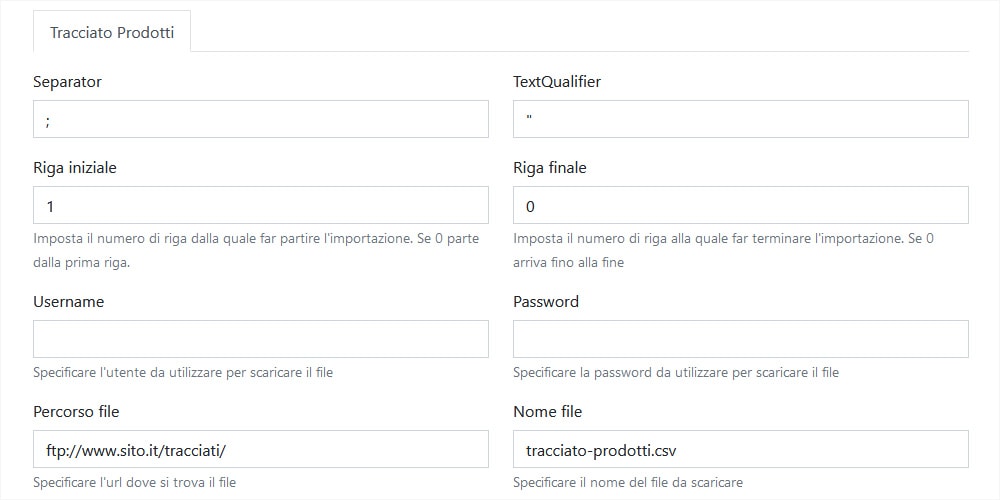Viewport: 1000px width, 500px height.
Task: Open the Tracciato Prodotti tab
Action: click(x=112, y=32)
